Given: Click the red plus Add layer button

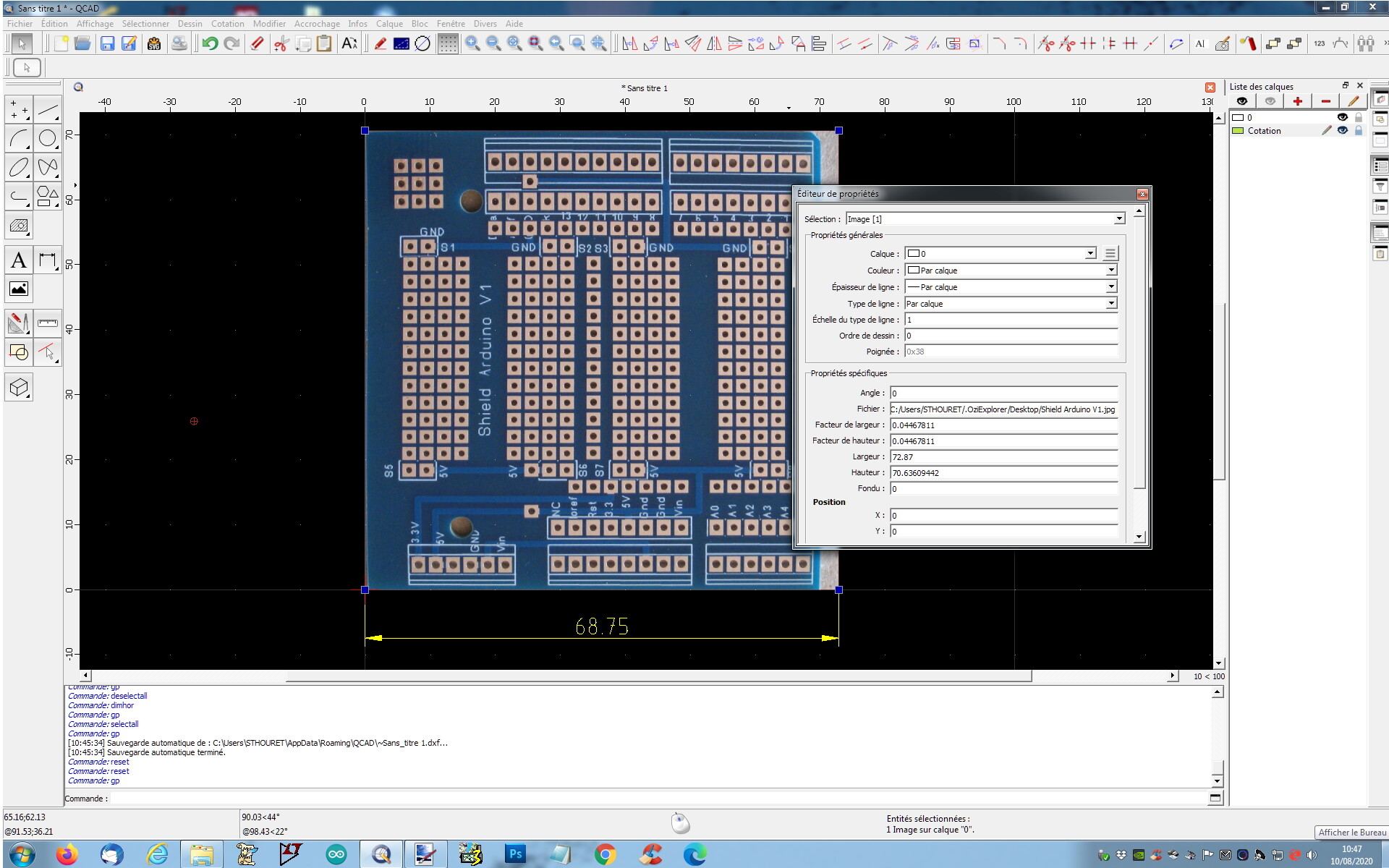Looking at the screenshot, I should (x=1297, y=101).
